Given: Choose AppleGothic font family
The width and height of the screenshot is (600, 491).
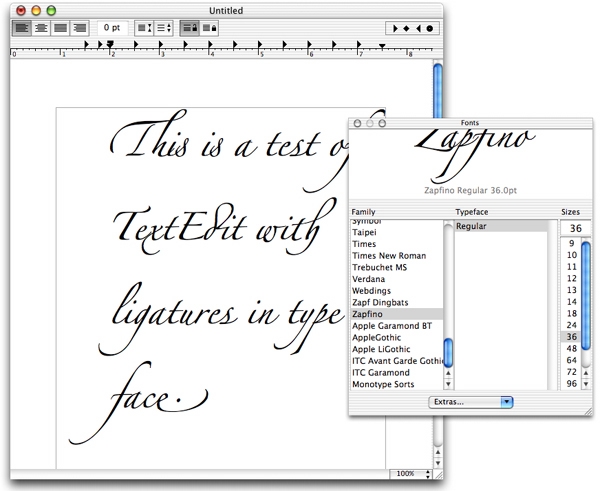Looking at the screenshot, I should [x=397, y=338].
